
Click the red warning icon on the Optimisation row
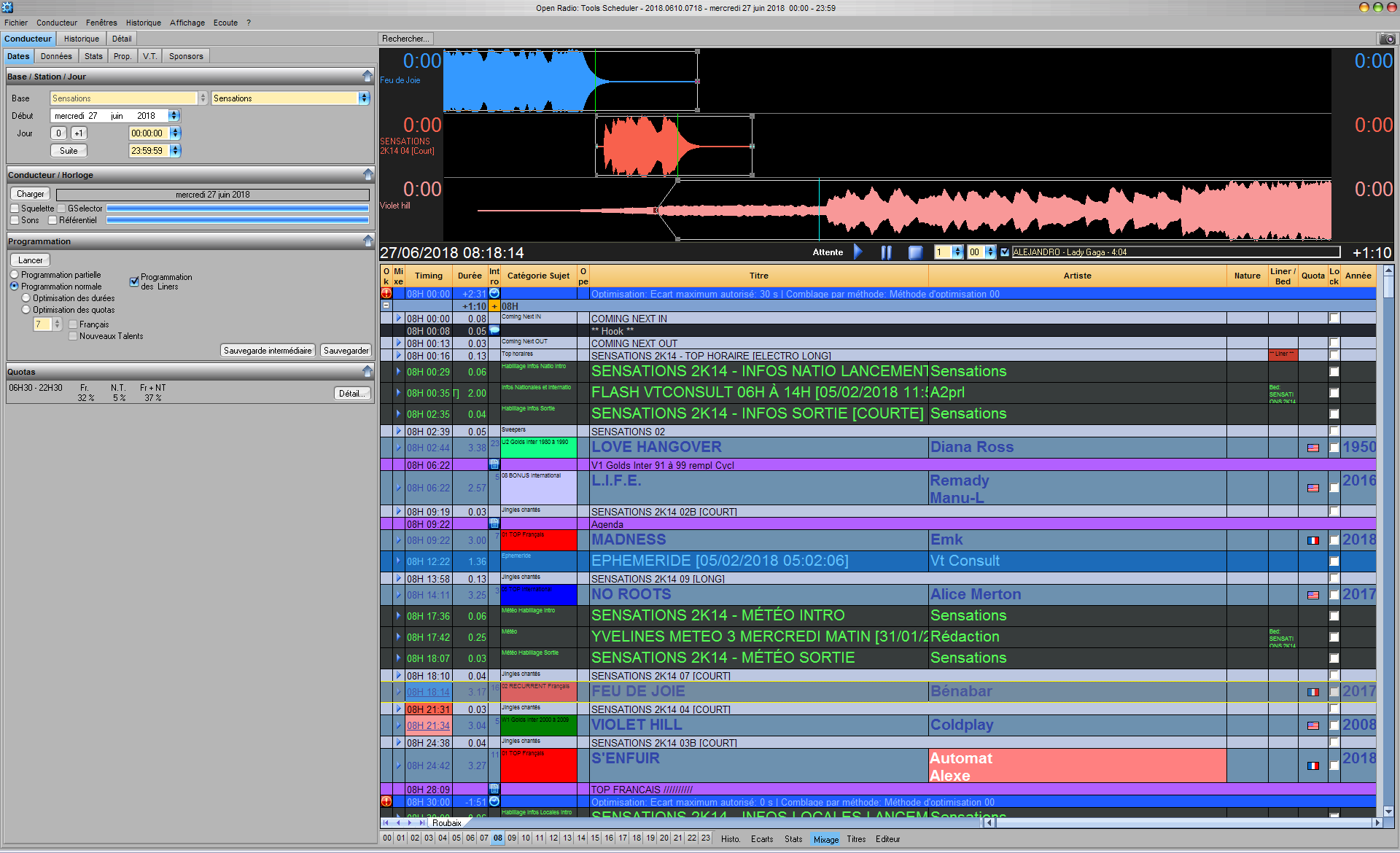pyautogui.click(x=386, y=294)
